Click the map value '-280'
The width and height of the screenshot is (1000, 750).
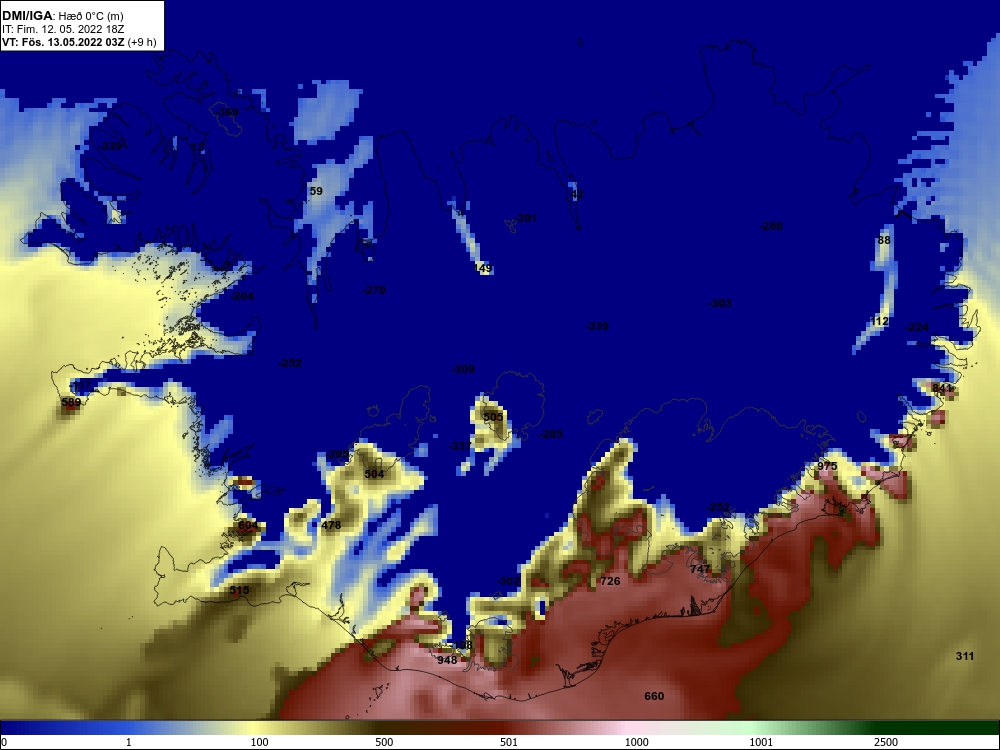(x=771, y=226)
